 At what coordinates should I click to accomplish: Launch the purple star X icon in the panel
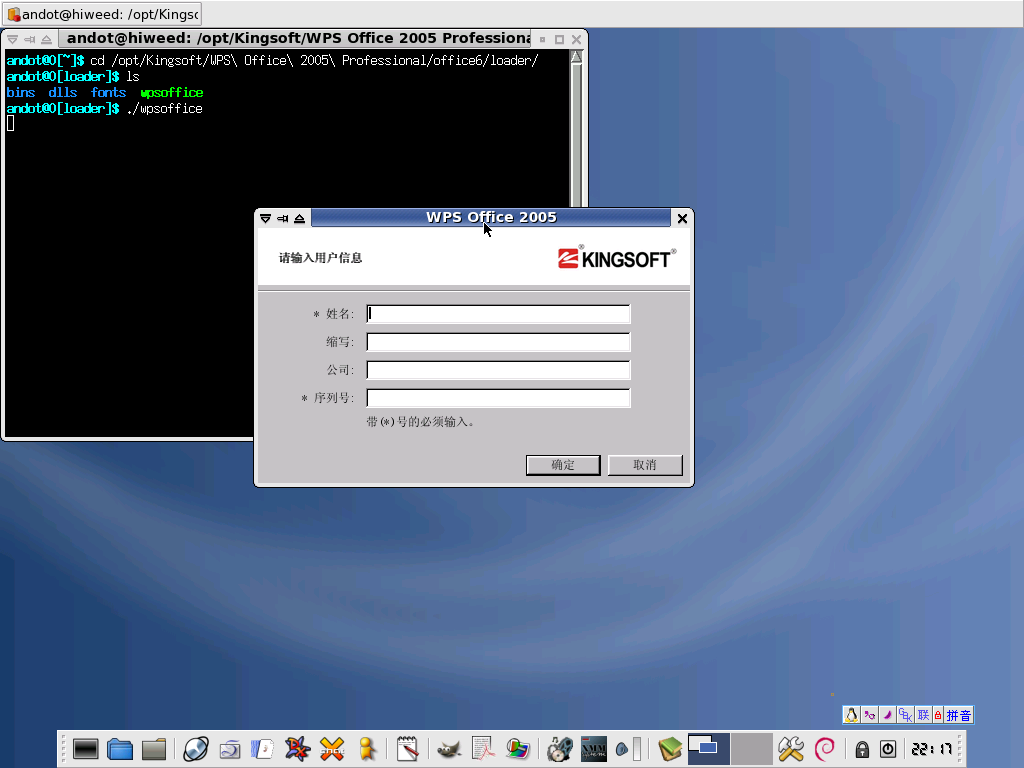297,749
